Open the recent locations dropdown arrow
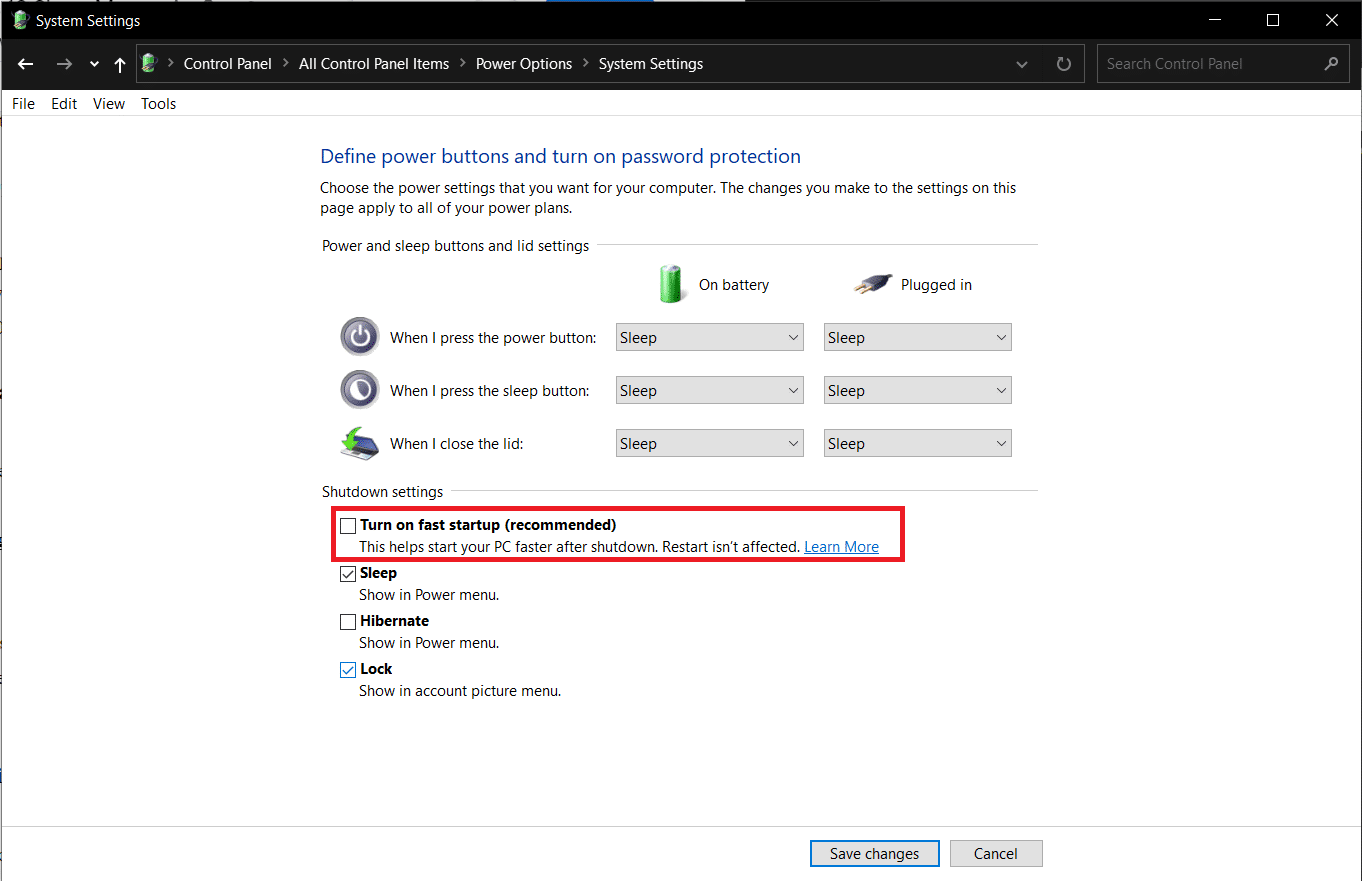1362x881 pixels. point(94,64)
